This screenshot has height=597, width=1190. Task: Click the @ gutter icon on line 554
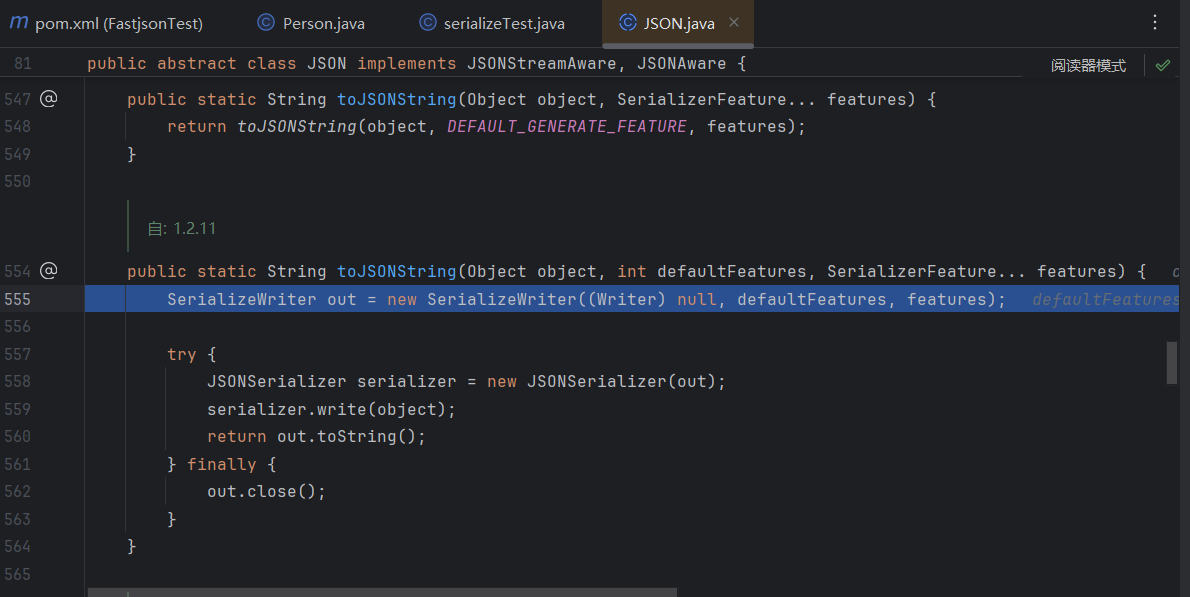pyautogui.click(x=48, y=271)
